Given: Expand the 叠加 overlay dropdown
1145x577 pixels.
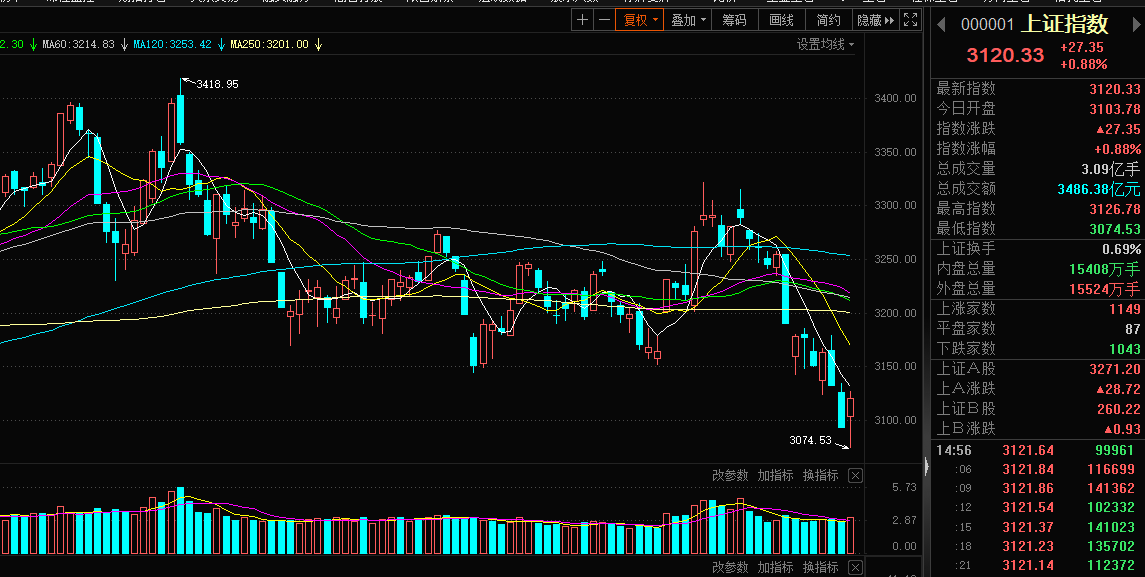Looking at the screenshot, I should pos(688,20).
